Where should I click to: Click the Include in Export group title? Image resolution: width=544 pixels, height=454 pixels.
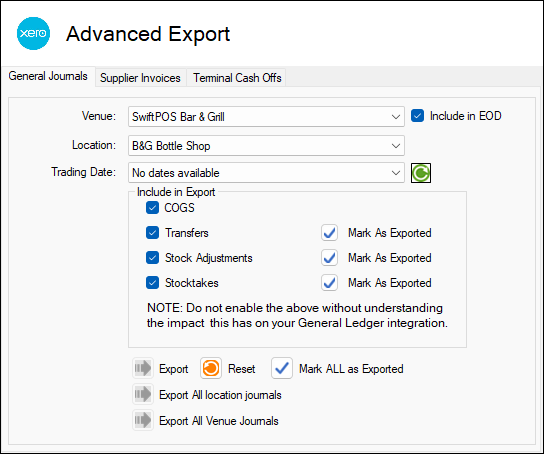tap(176, 192)
